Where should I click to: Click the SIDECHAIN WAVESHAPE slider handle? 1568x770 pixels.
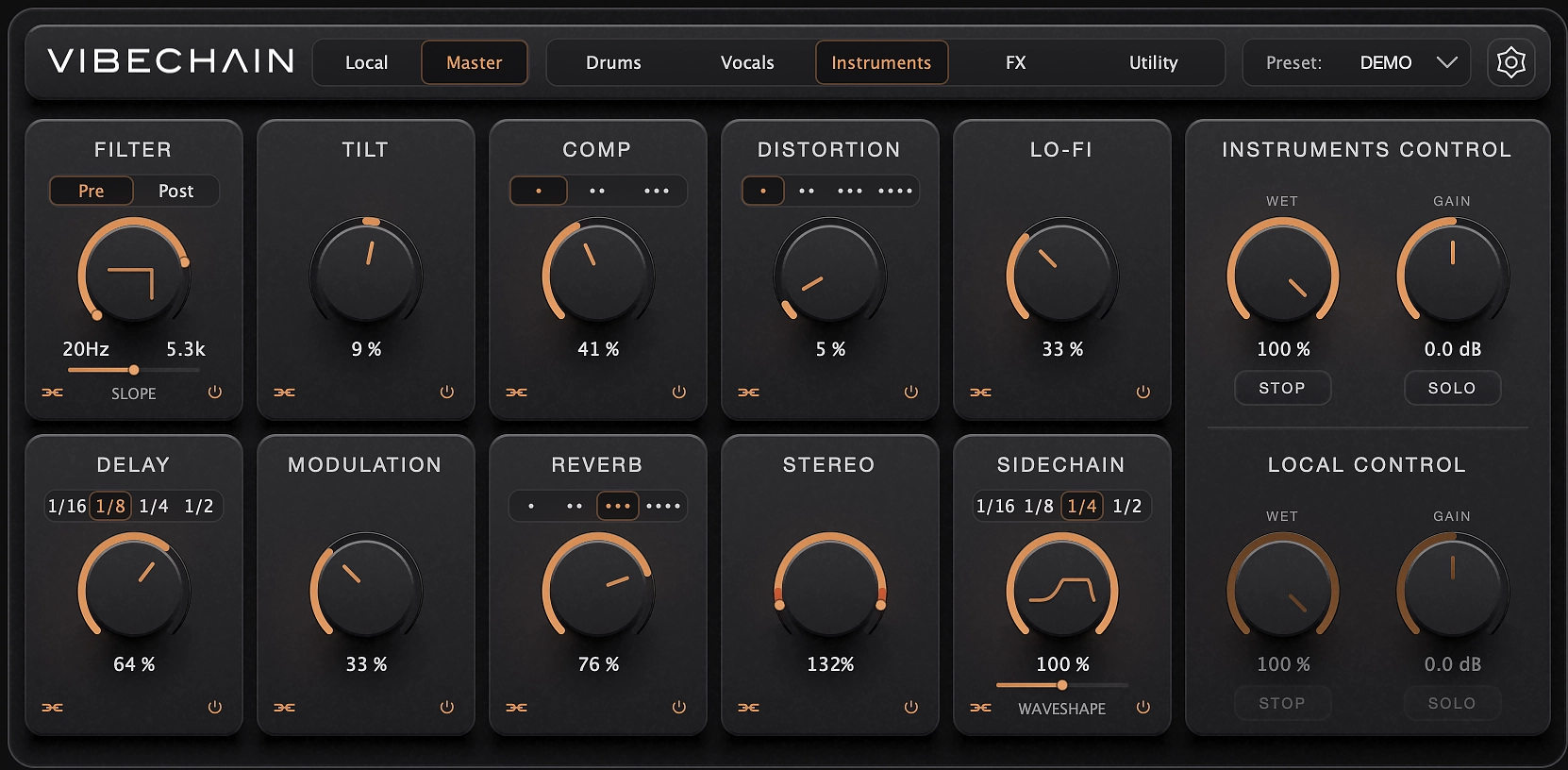pyautogui.click(x=1062, y=685)
